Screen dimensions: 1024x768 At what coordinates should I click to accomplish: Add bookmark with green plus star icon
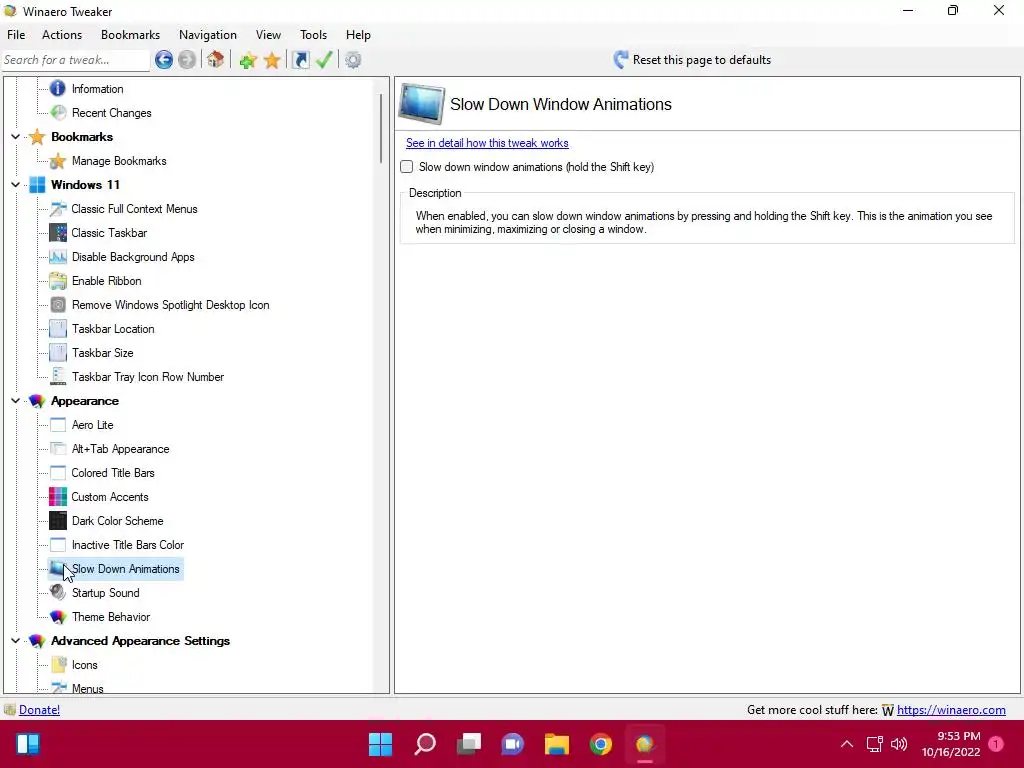tap(248, 61)
